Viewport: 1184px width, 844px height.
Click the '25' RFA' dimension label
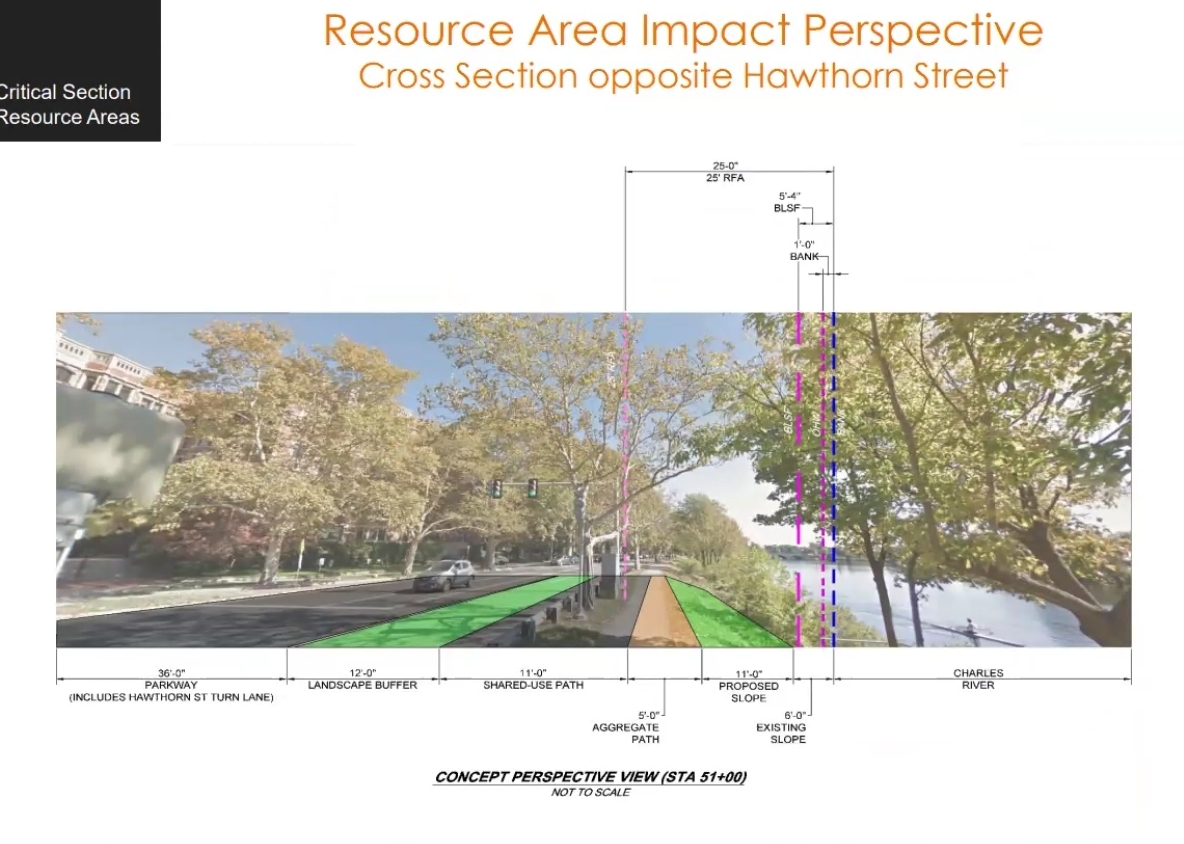click(727, 172)
